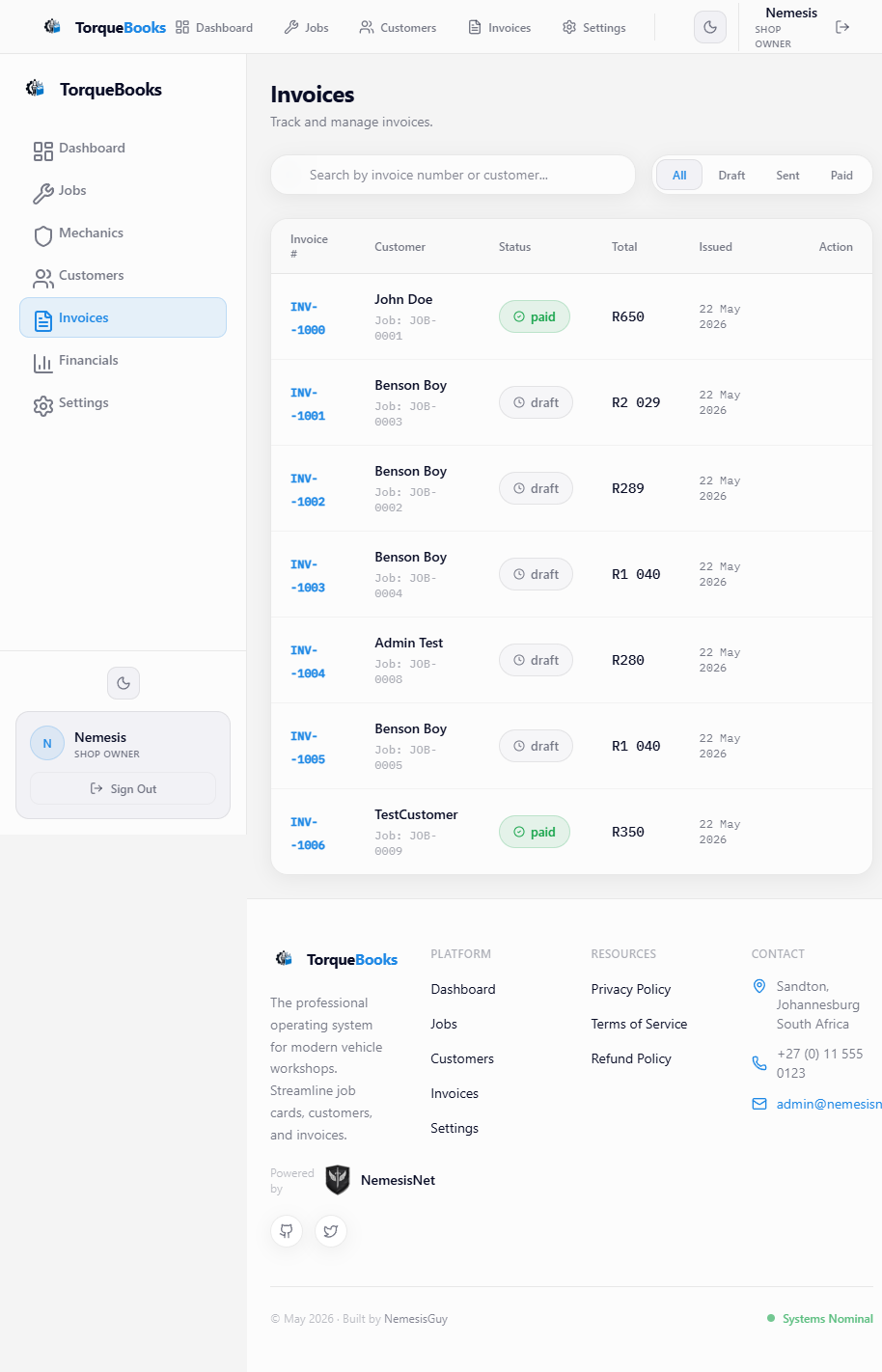Viewport: 882px width, 1372px height.
Task: Click the Nemesis avatar circle in sidebar
Action: click(x=47, y=744)
